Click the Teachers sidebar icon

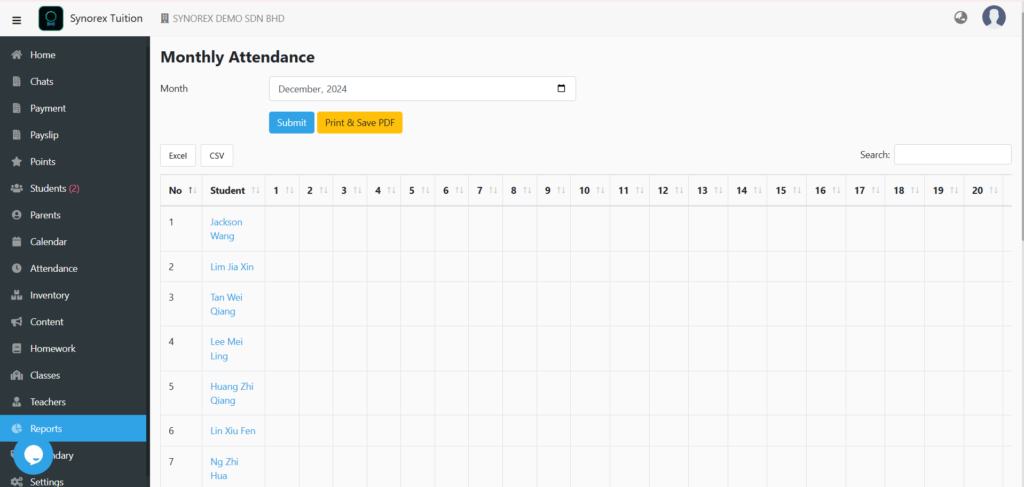click(18, 402)
